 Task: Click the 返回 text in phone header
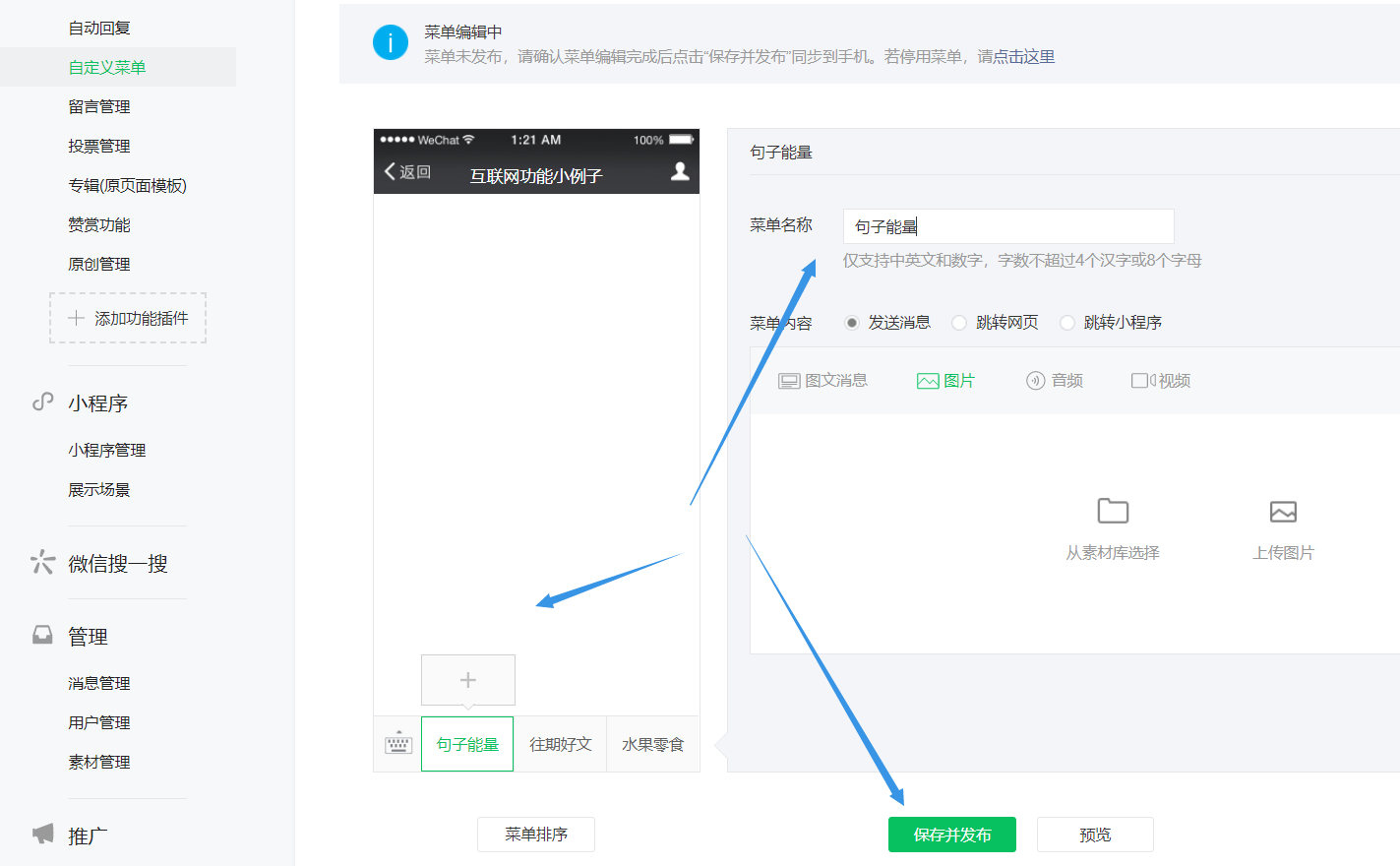tap(415, 171)
